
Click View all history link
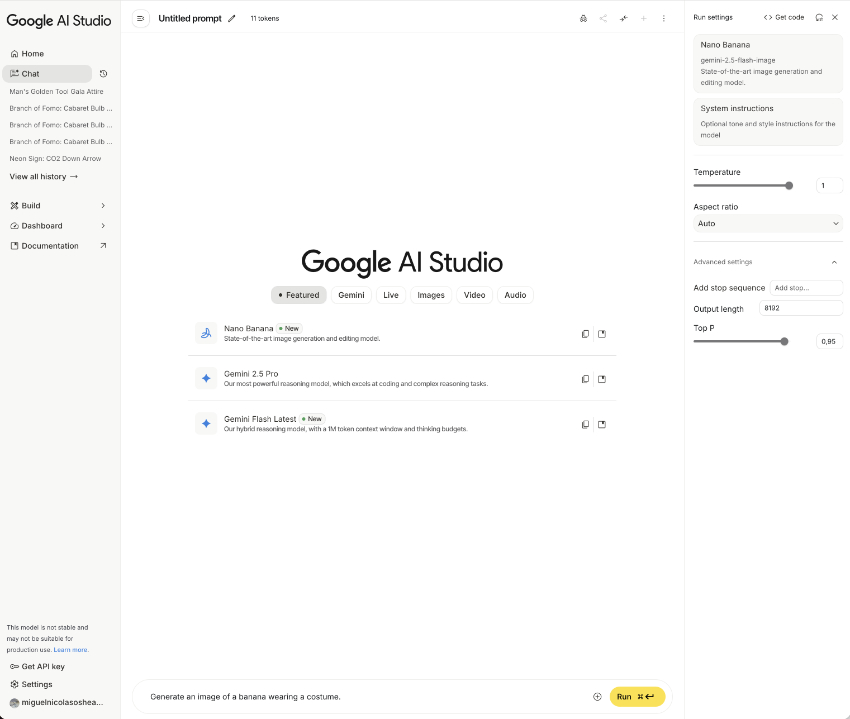coord(43,177)
